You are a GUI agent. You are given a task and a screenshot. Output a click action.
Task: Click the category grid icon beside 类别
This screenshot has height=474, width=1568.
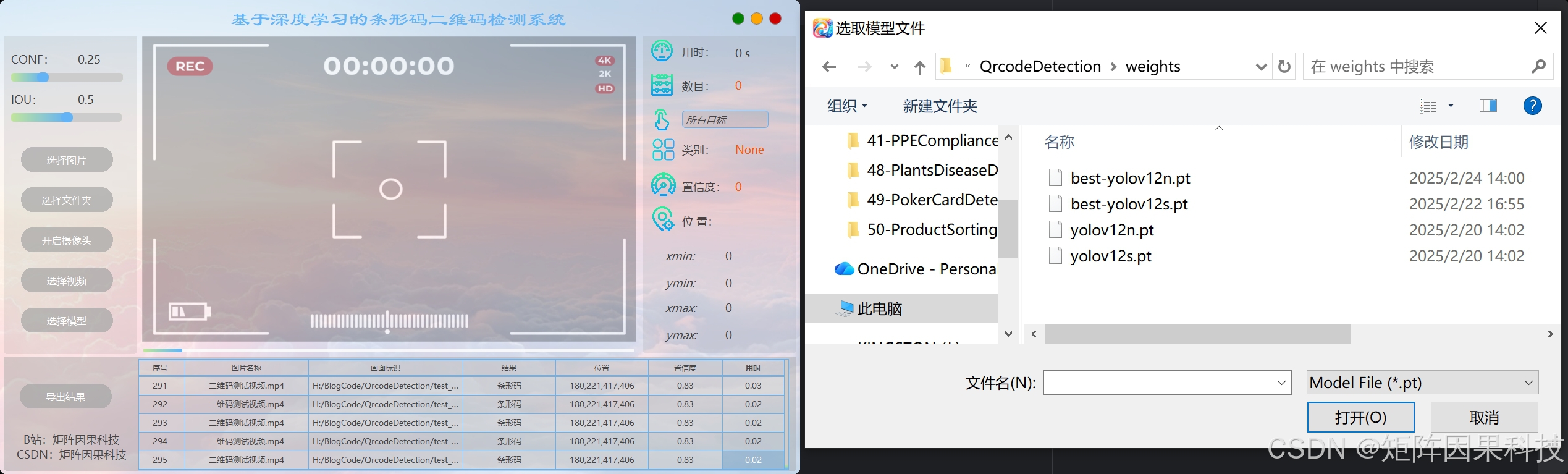[x=663, y=150]
